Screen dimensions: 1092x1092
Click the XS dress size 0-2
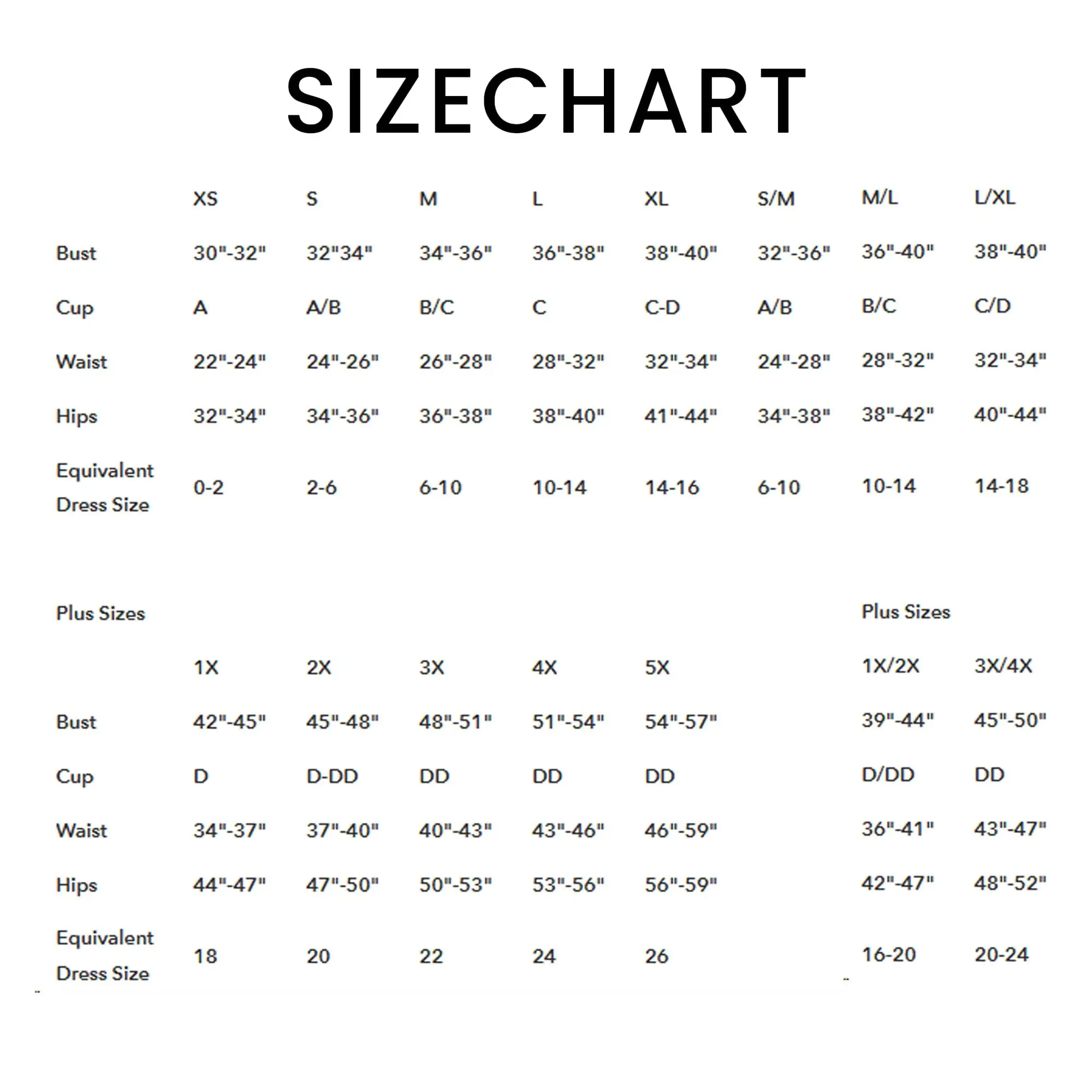[x=209, y=487]
